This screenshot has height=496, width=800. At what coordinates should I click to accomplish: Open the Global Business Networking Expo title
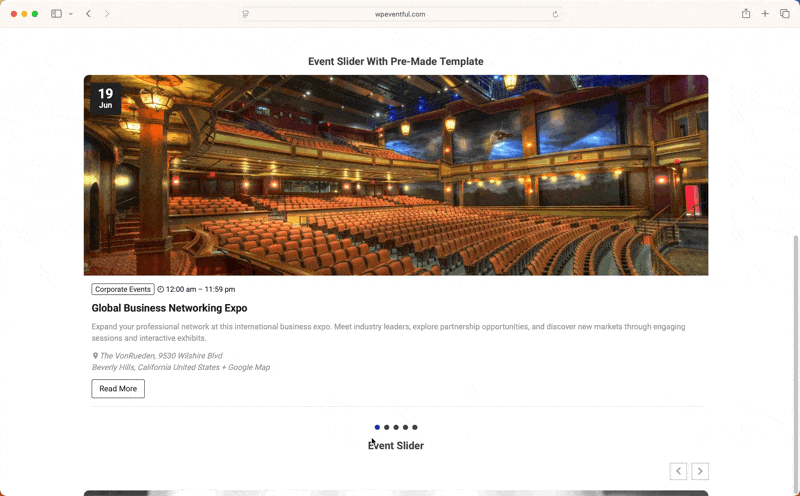169,308
